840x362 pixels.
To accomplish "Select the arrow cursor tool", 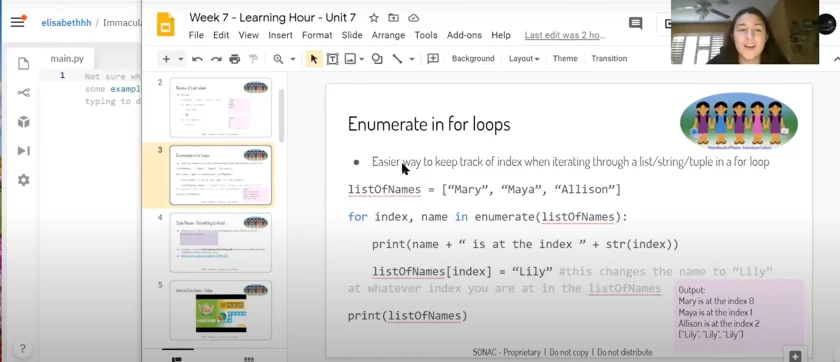I will [x=314, y=59].
